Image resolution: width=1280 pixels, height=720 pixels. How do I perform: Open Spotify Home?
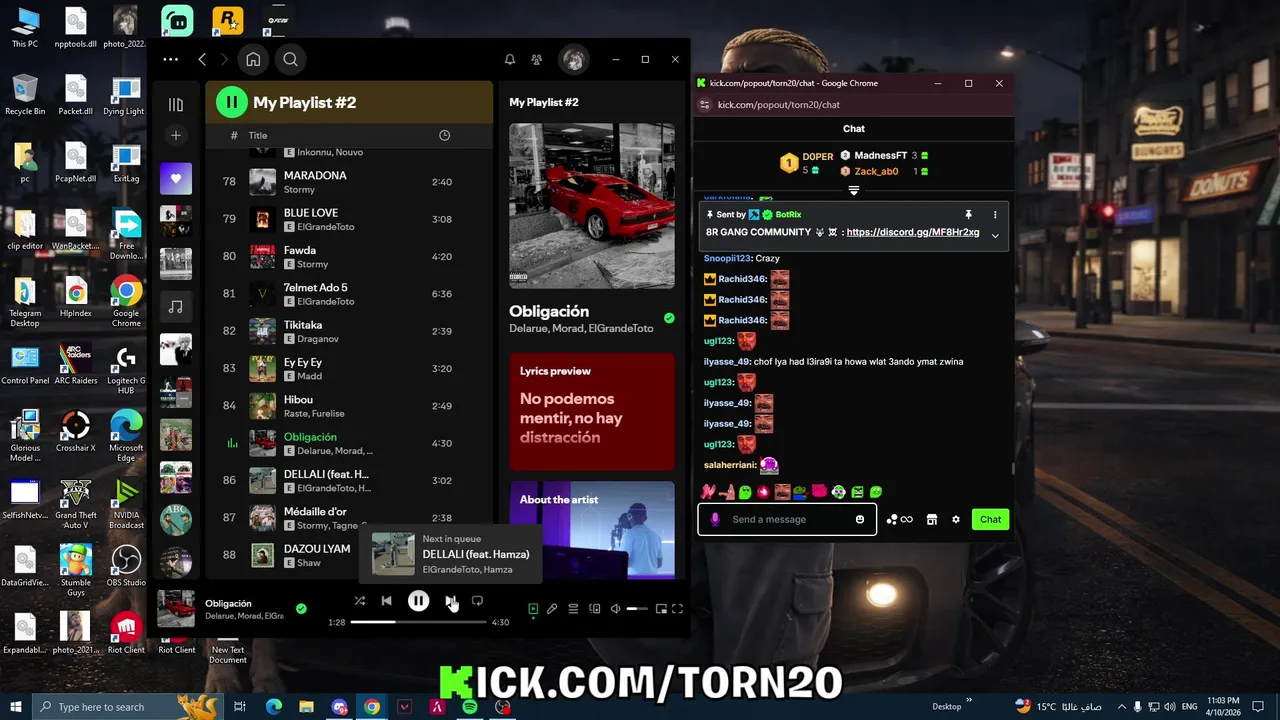pos(253,59)
